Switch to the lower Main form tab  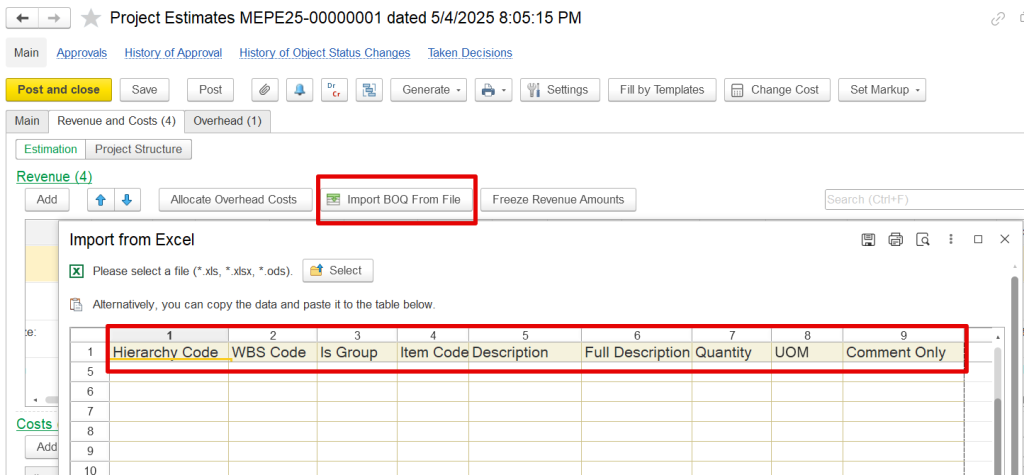pos(27,121)
